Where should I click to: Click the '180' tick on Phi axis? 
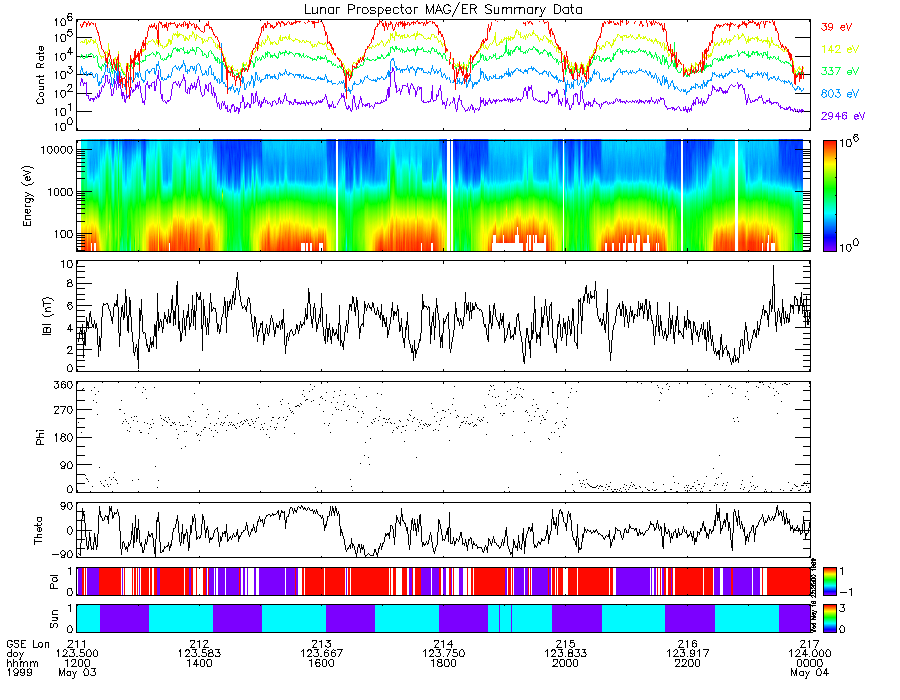pos(64,438)
